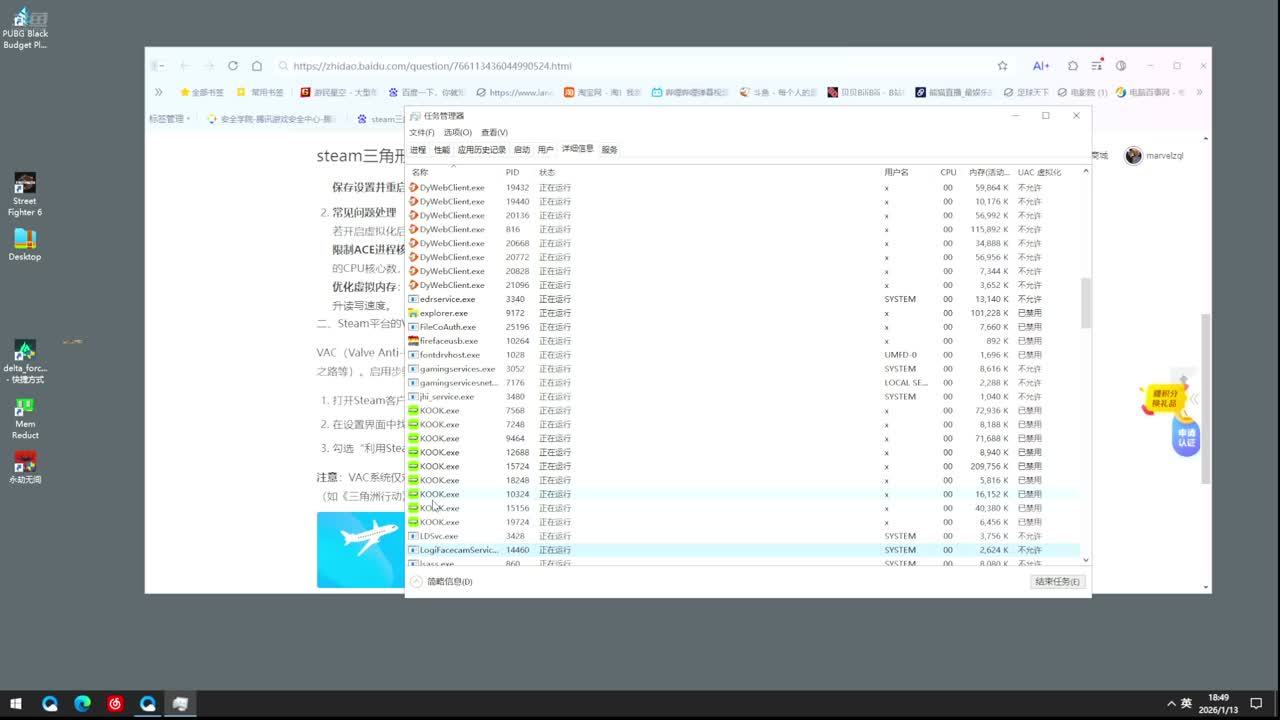This screenshot has height=720, width=1280.
Task: Click the browser reload button
Action: click(233, 66)
